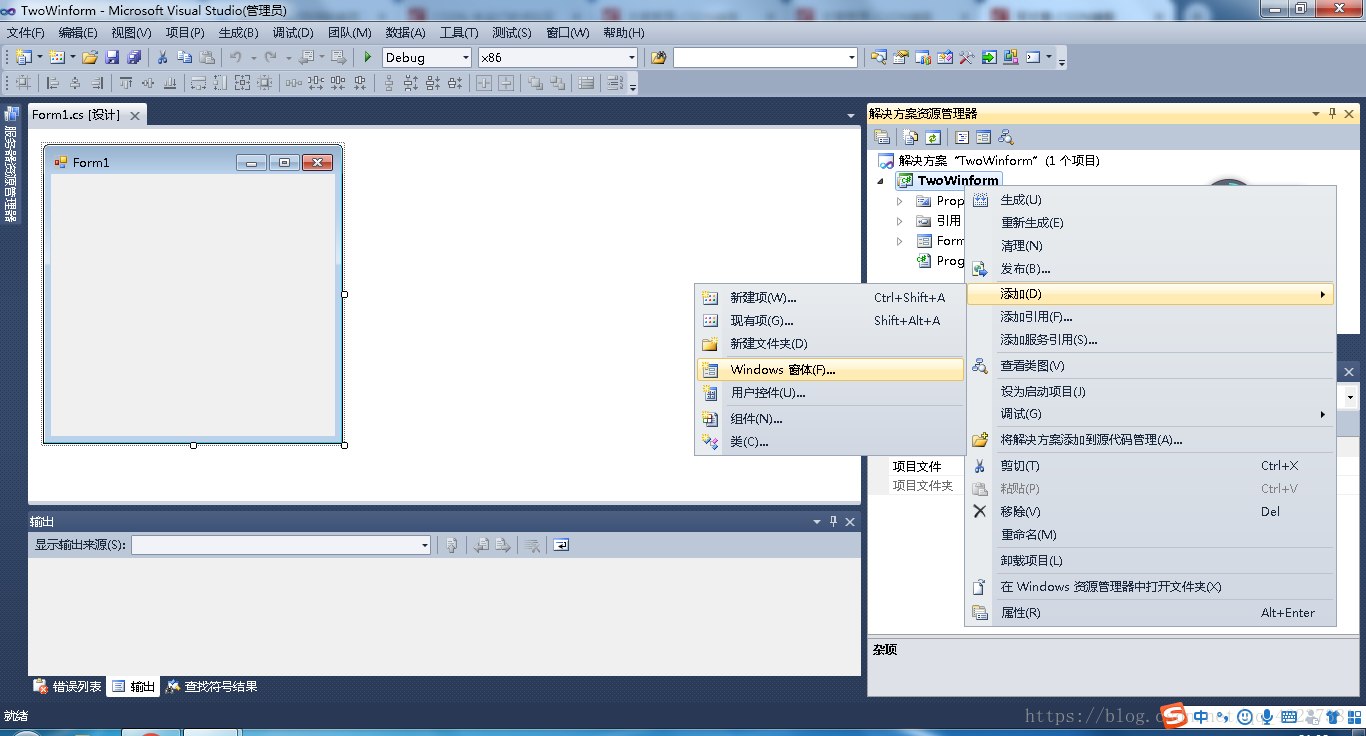The image size is (1366, 736).
Task: Click Clear All icon in Output panel
Action: (533, 545)
